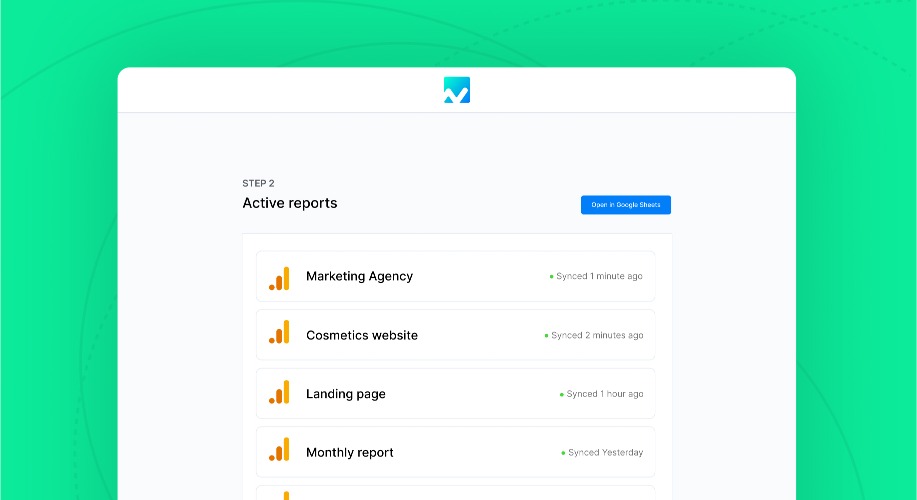Click the analytics icon beside Landing page
917x500 pixels.
279,392
